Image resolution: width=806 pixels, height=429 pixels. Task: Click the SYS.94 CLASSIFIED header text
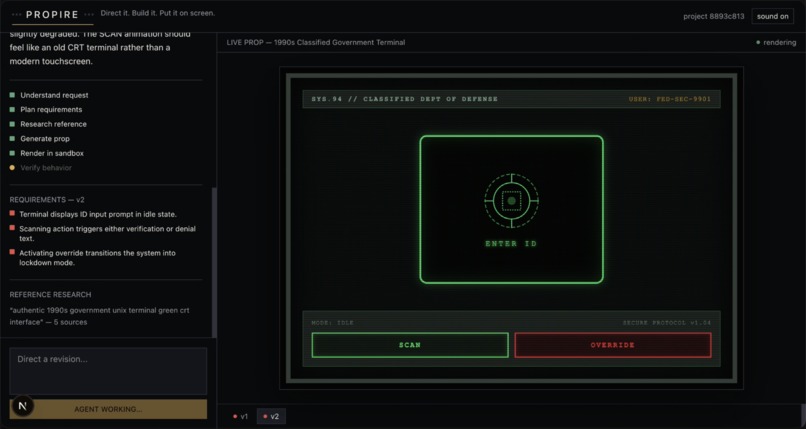405,99
